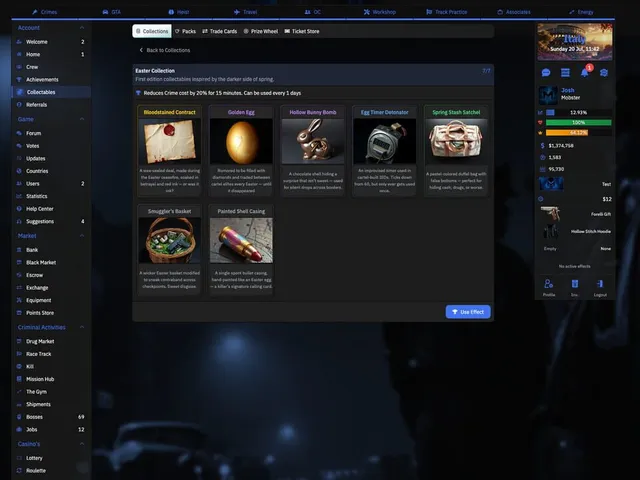Click the notifications bell icon

(x=584, y=73)
